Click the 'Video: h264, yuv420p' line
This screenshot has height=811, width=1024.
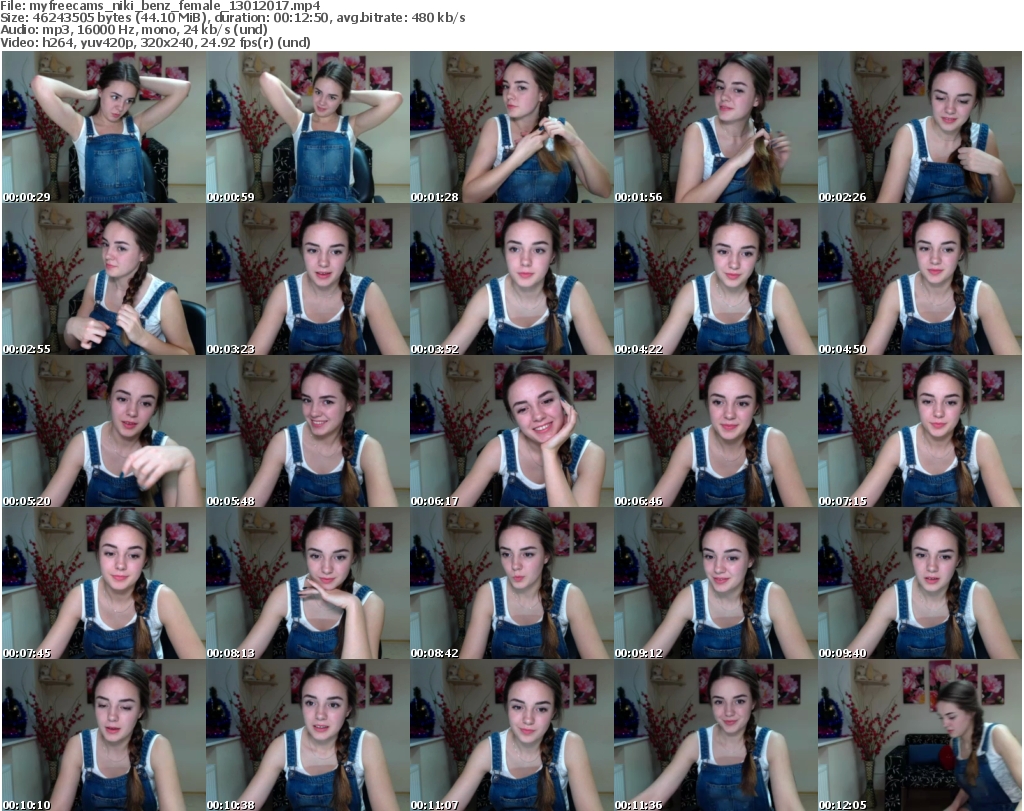(x=155, y=42)
